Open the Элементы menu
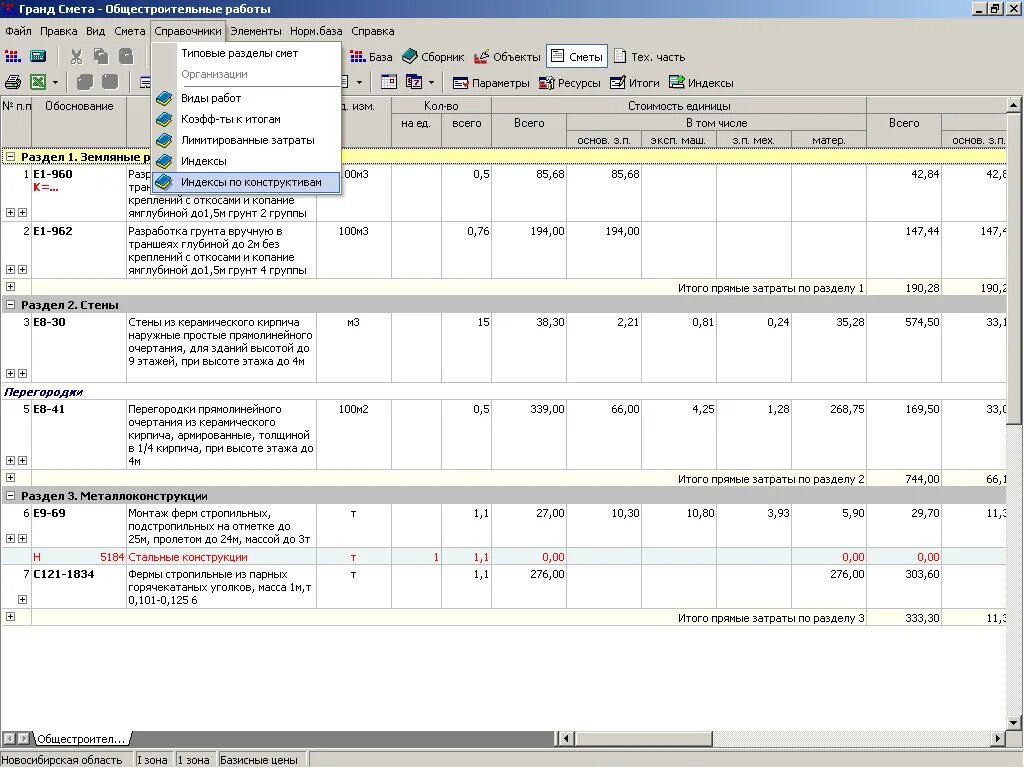1024x768 pixels. 255,31
